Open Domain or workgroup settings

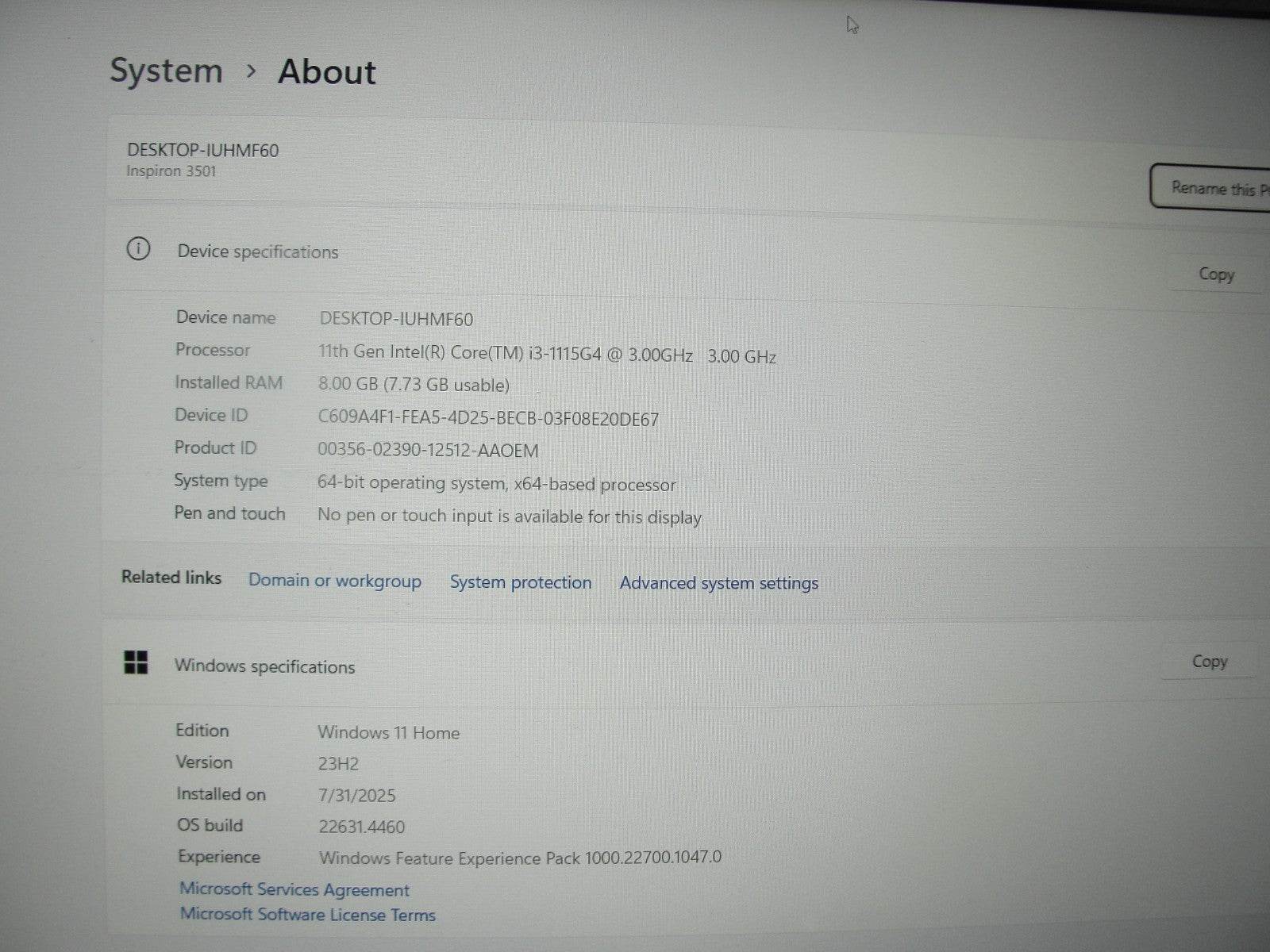click(x=334, y=581)
